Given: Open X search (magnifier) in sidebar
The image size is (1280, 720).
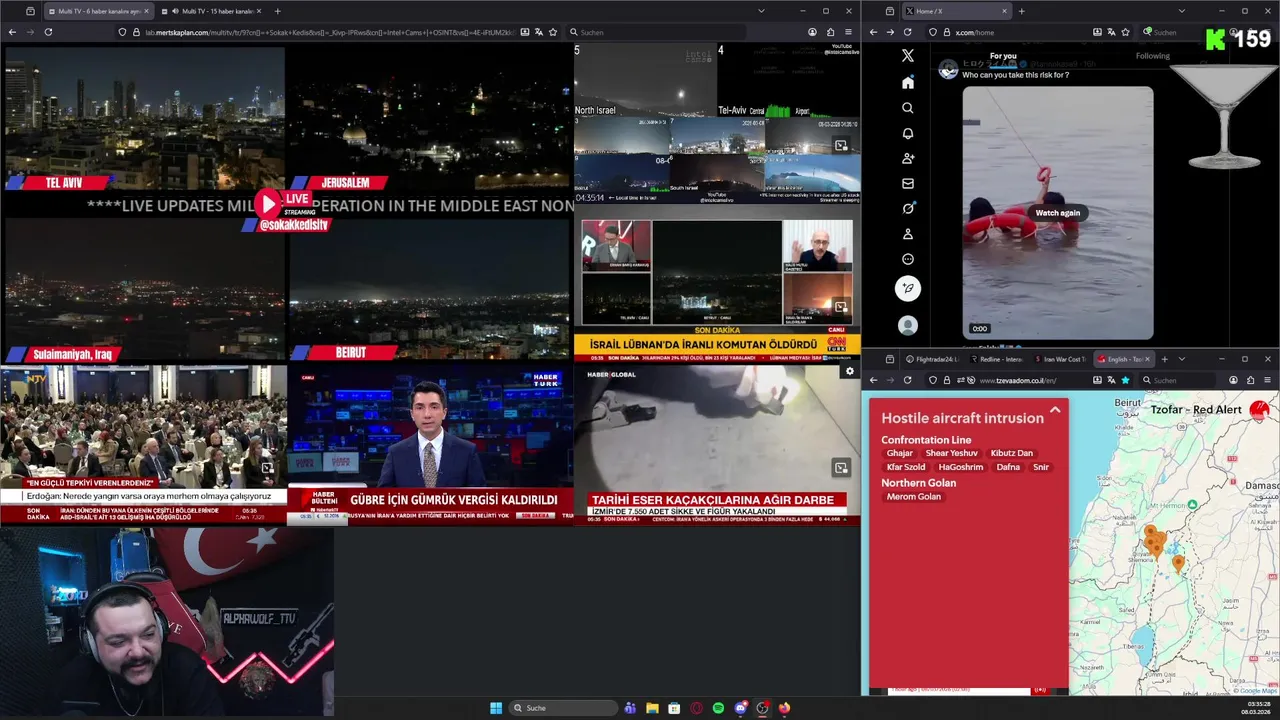Looking at the screenshot, I should (x=908, y=108).
